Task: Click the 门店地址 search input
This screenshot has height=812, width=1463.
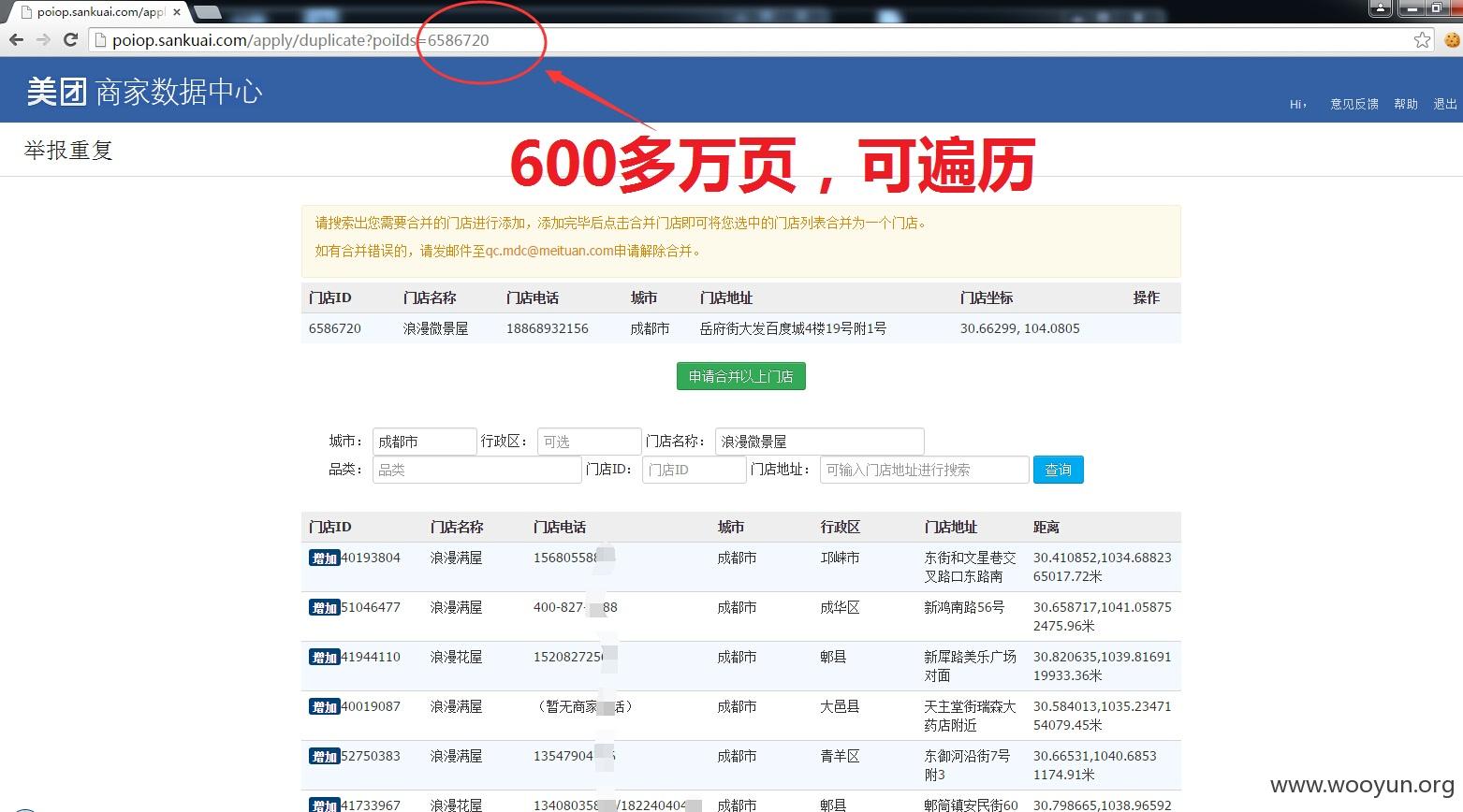Action: pos(924,470)
